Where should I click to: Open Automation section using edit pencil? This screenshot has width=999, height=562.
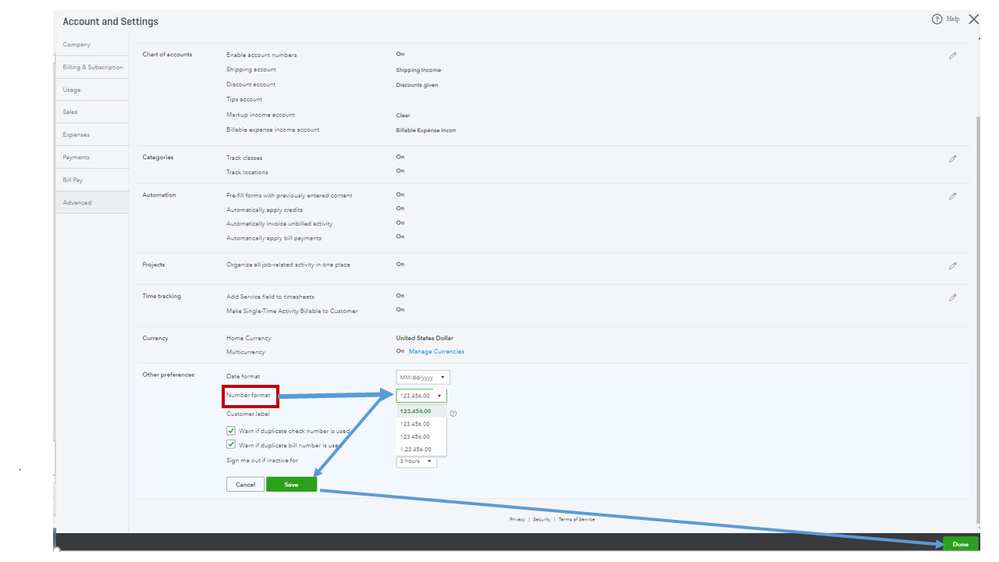pos(952,196)
